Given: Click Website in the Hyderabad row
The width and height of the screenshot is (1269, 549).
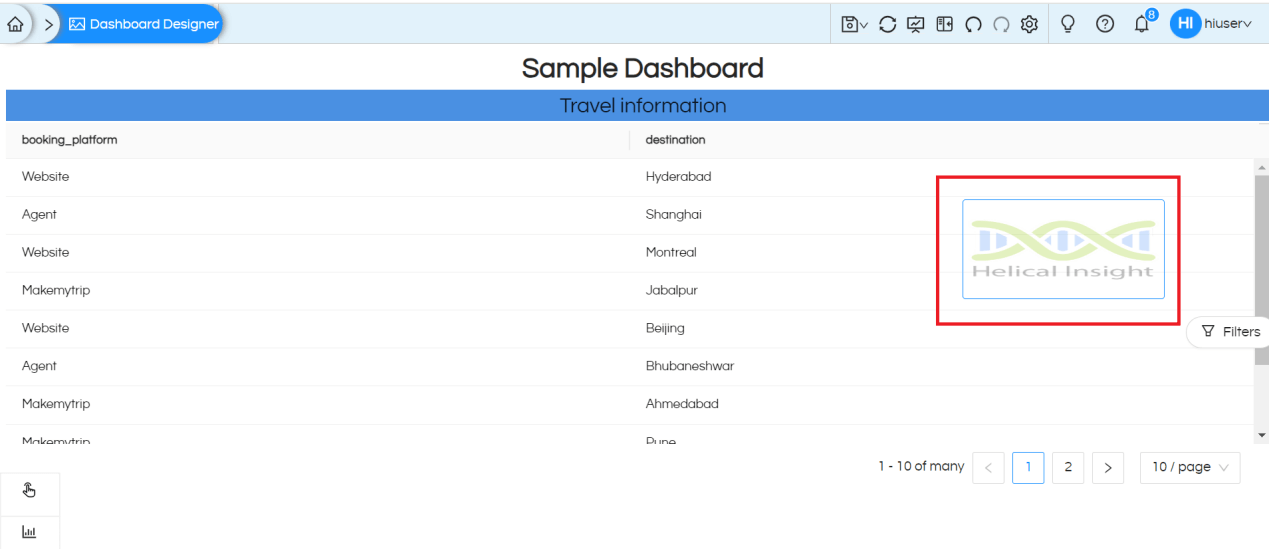Looking at the screenshot, I should point(46,177).
